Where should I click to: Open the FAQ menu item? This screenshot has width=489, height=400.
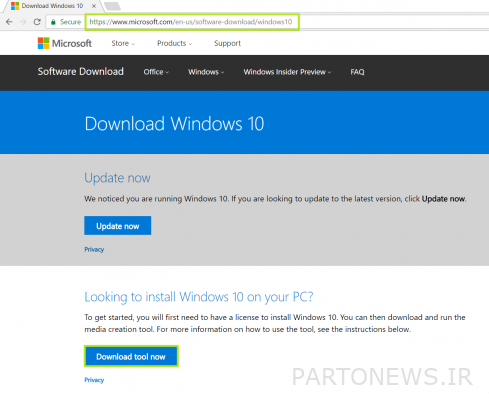pos(357,72)
